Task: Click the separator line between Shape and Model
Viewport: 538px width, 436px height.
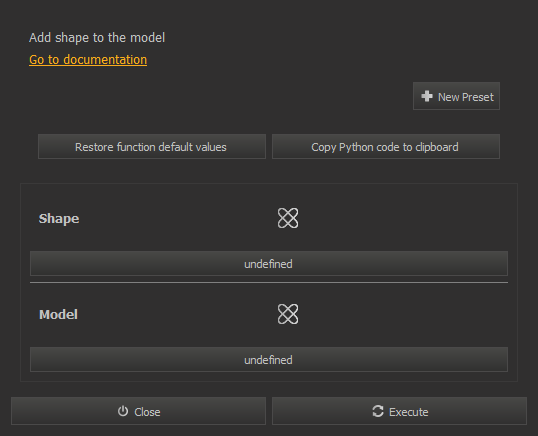Action: tap(269, 283)
